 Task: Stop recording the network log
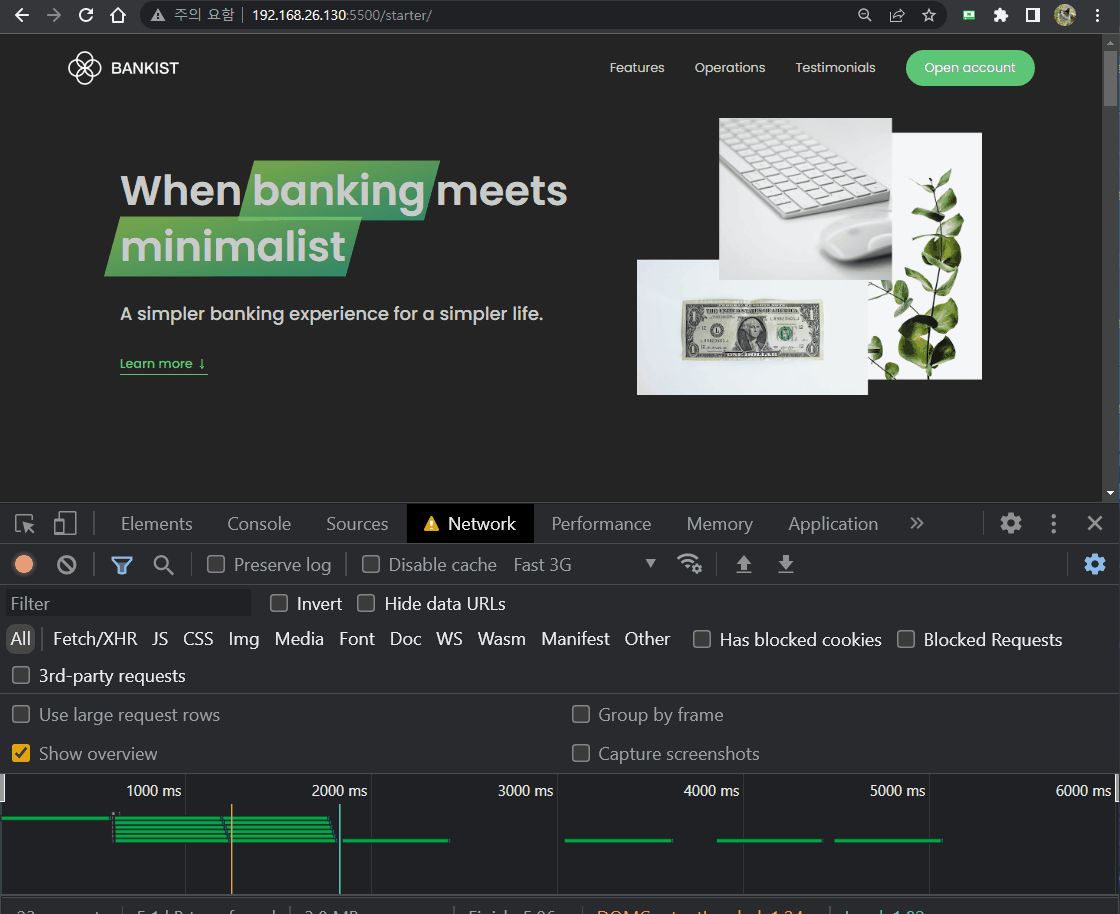point(24,565)
